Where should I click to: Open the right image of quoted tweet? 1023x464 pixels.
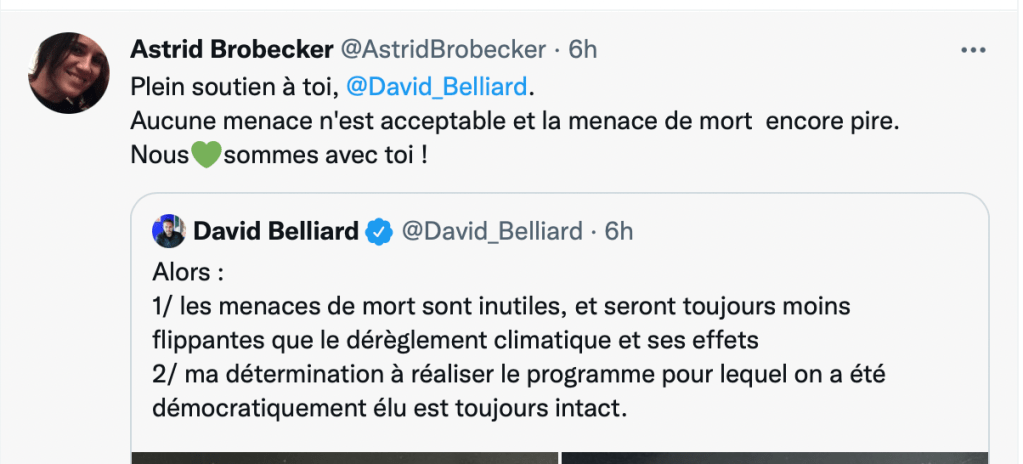click(775, 457)
